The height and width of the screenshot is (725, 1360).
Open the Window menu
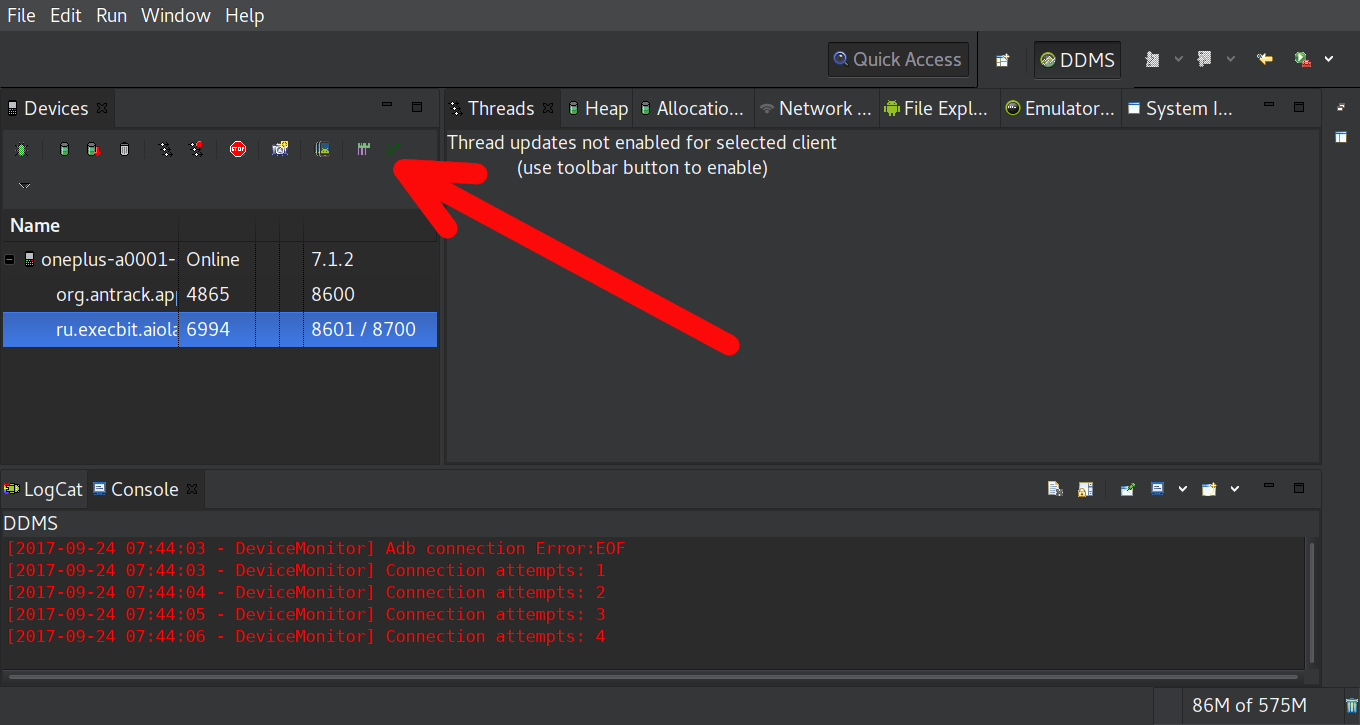tap(176, 15)
